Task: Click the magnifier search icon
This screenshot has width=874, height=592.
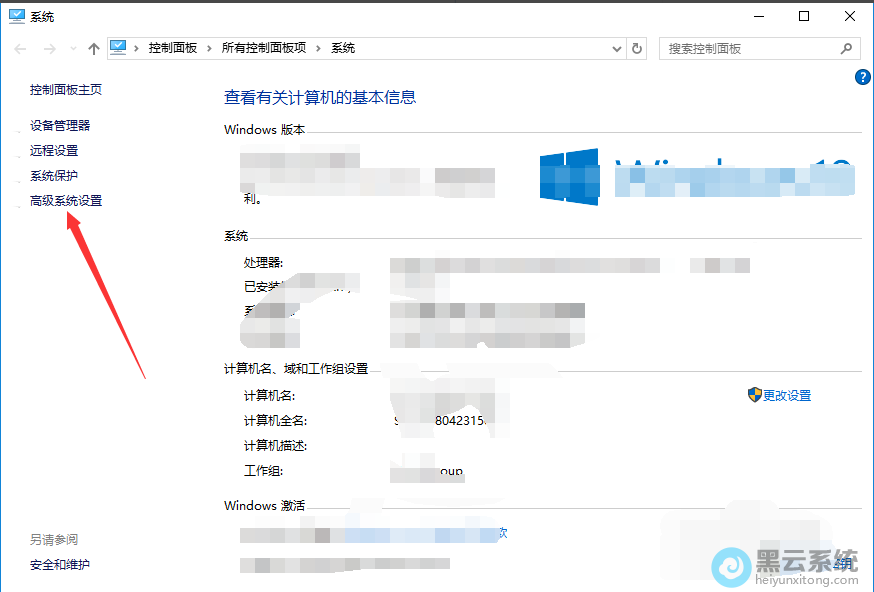Action: (x=846, y=48)
